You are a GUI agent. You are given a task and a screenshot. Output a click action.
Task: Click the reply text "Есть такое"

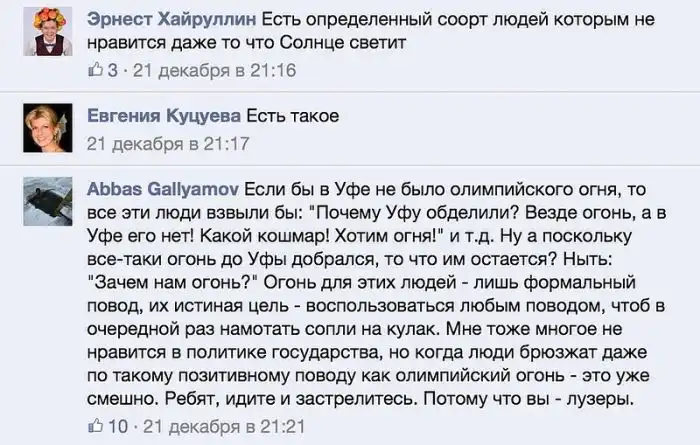coord(292,116)
